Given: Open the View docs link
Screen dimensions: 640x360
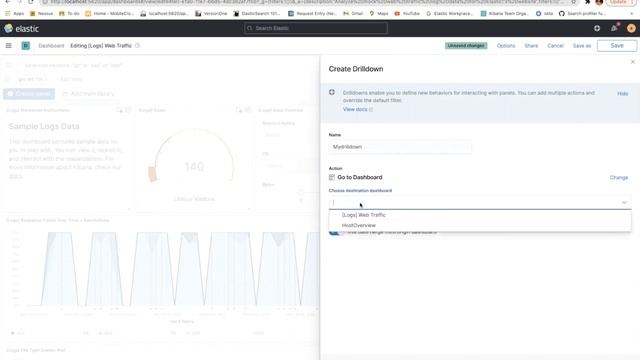Looking at the screenshot, I should (x=358, y=109).
